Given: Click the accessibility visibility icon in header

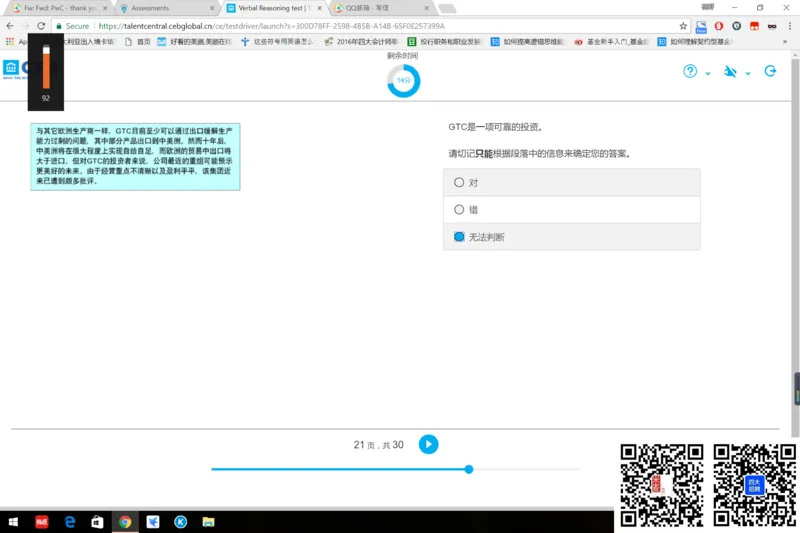Looking at the screenshot, I should 730,71.
